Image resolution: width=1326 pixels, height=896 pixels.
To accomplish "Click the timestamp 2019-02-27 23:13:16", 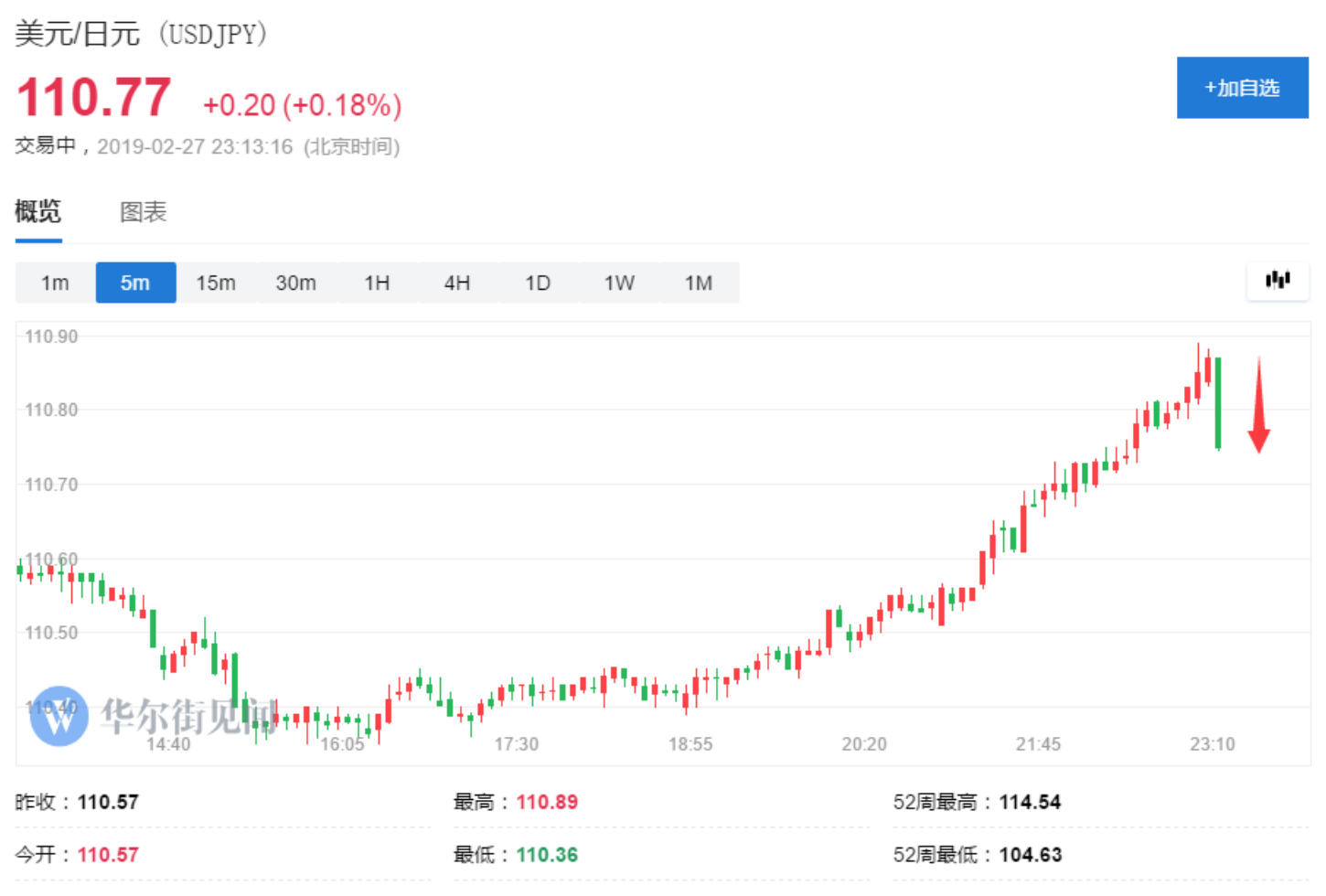I will 195,146.
